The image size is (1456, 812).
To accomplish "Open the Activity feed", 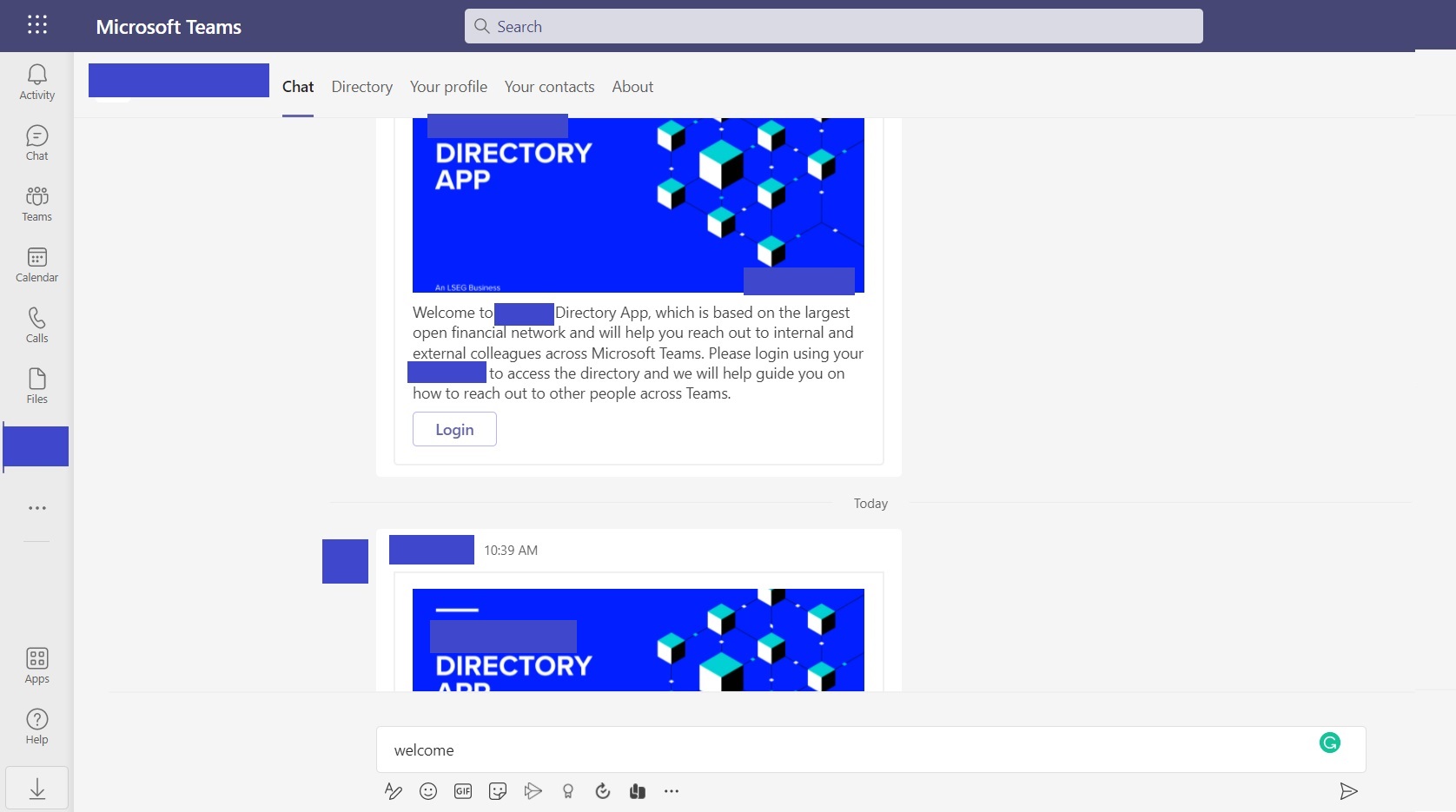I will click(x=36, y=81).
